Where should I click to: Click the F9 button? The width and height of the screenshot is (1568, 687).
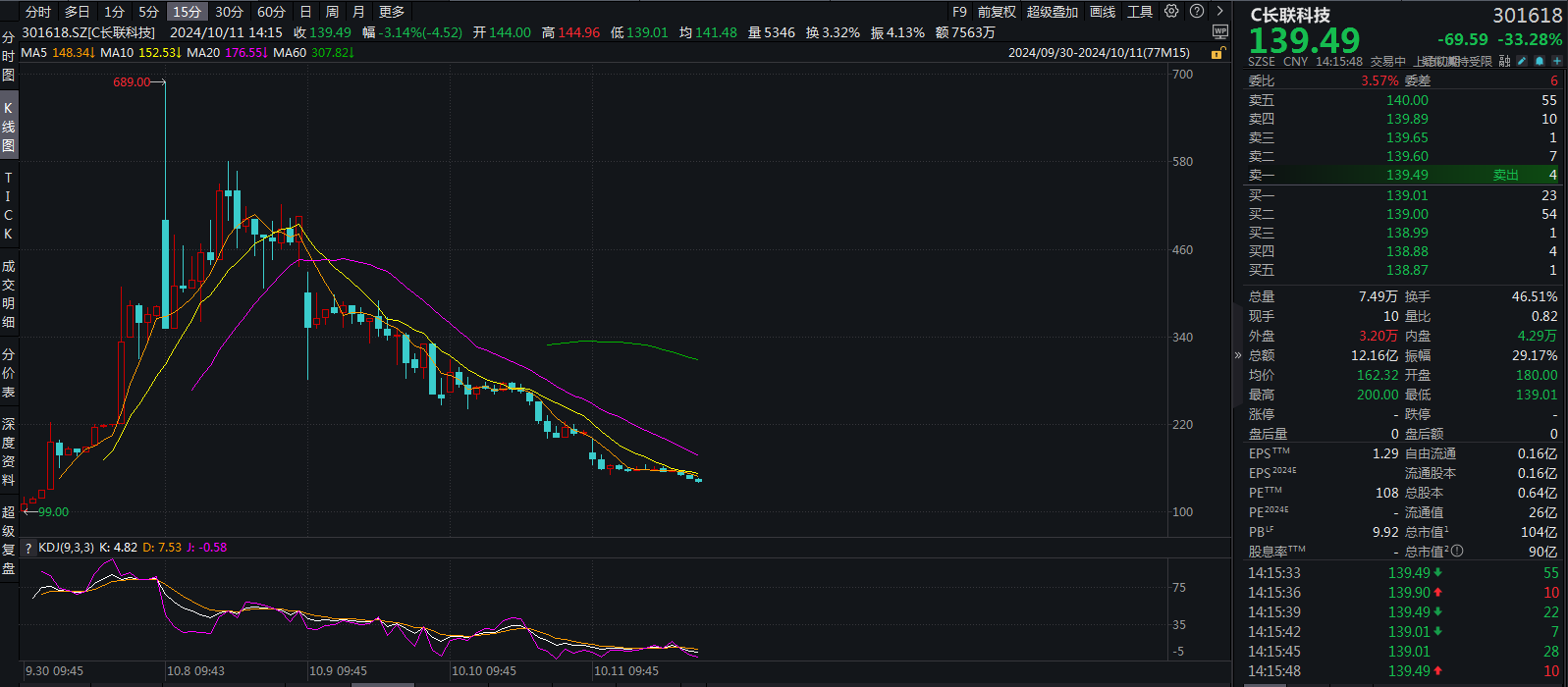pyautogui.click(x=959, y=12)
